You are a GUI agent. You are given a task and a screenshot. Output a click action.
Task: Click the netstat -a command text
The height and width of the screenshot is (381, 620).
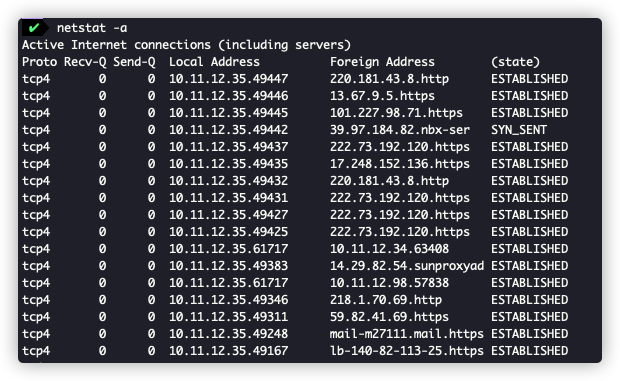(x=92, y=28)
